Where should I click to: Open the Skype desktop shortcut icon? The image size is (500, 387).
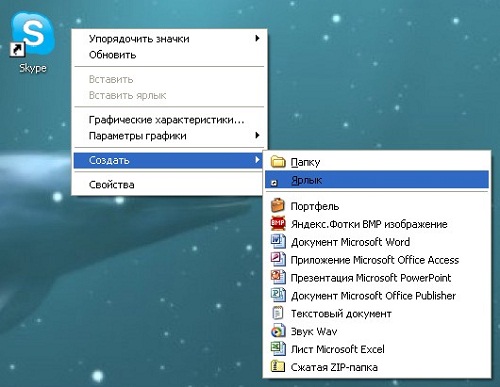point(32,34)
